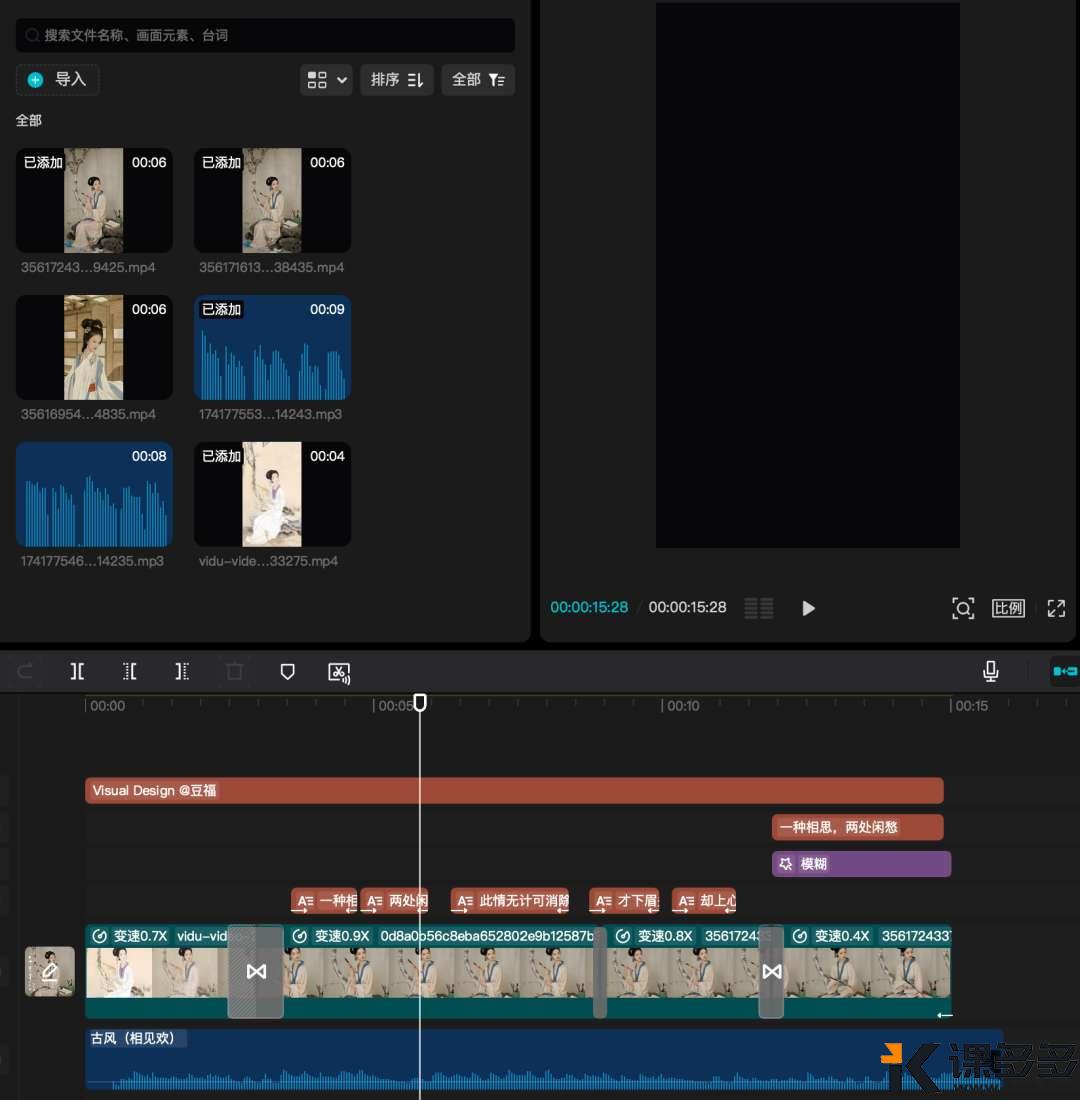Select the 古风（相见欢）audio track
The height and width of the screenshot is (1100, 1080).
[544, 1059]
